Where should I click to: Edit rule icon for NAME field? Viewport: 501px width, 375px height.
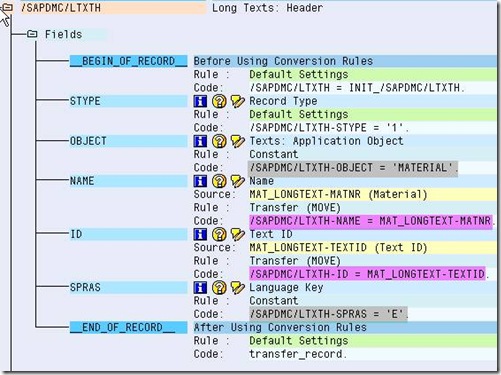(237, 181)
